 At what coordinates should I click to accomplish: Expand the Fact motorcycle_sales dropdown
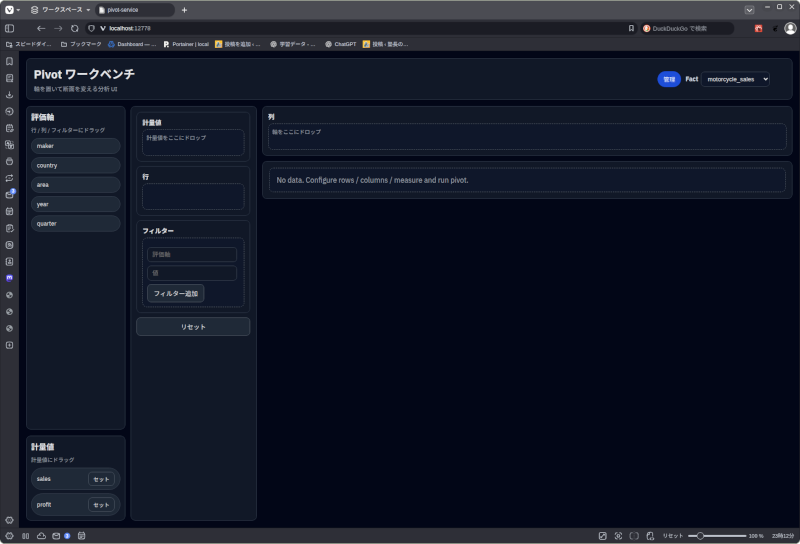pos(735,79)
